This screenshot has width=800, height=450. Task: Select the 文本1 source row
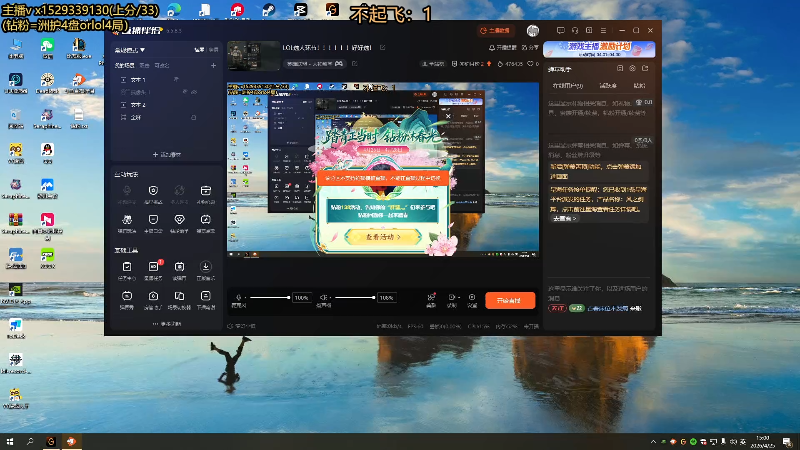coord(166,80)
